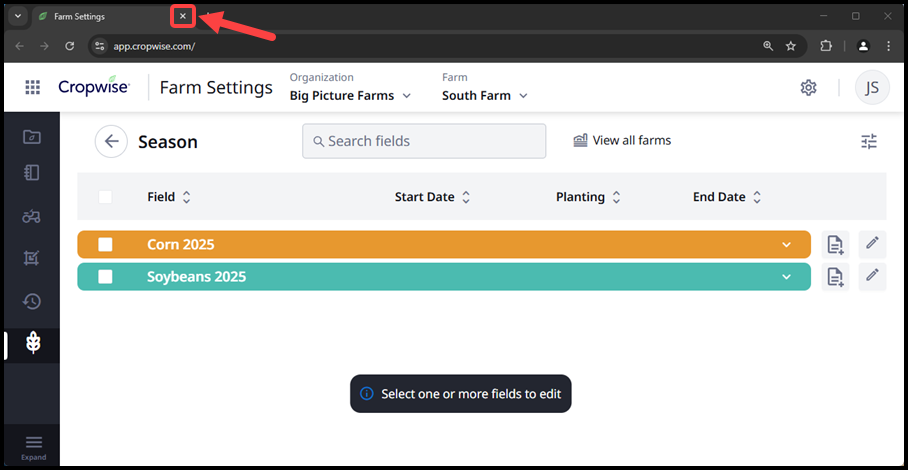Viewport: 908px width, 470px height.
Task: Expand the Corn 2025 season row
Action: (x=787, y=245)
